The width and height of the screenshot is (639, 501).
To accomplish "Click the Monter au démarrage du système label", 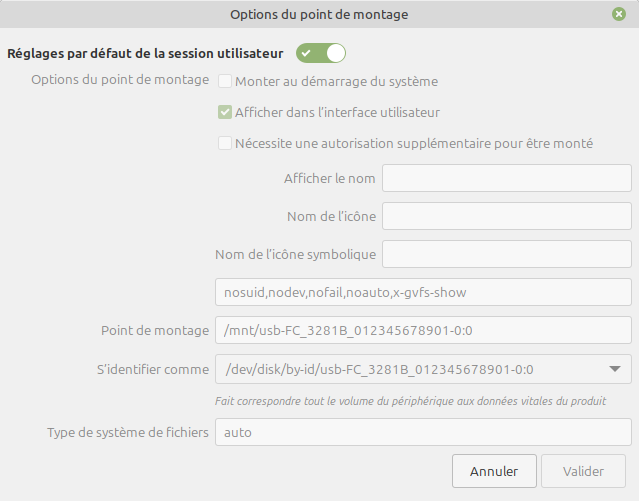I will click(x=336, y=81).
